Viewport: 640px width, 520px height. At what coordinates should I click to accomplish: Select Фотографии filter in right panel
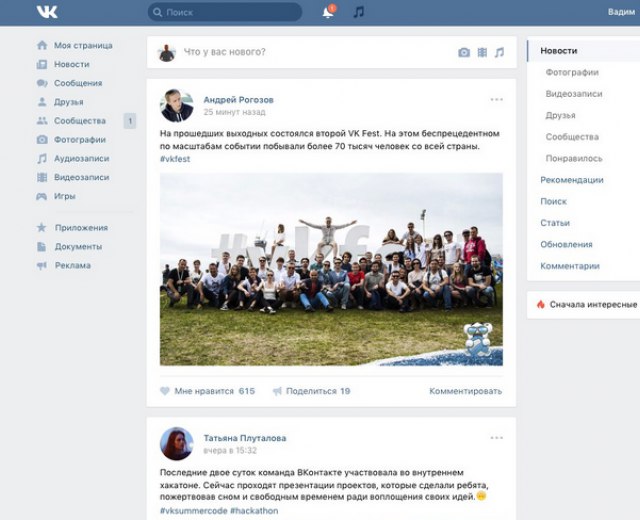[x=572, y=72]
